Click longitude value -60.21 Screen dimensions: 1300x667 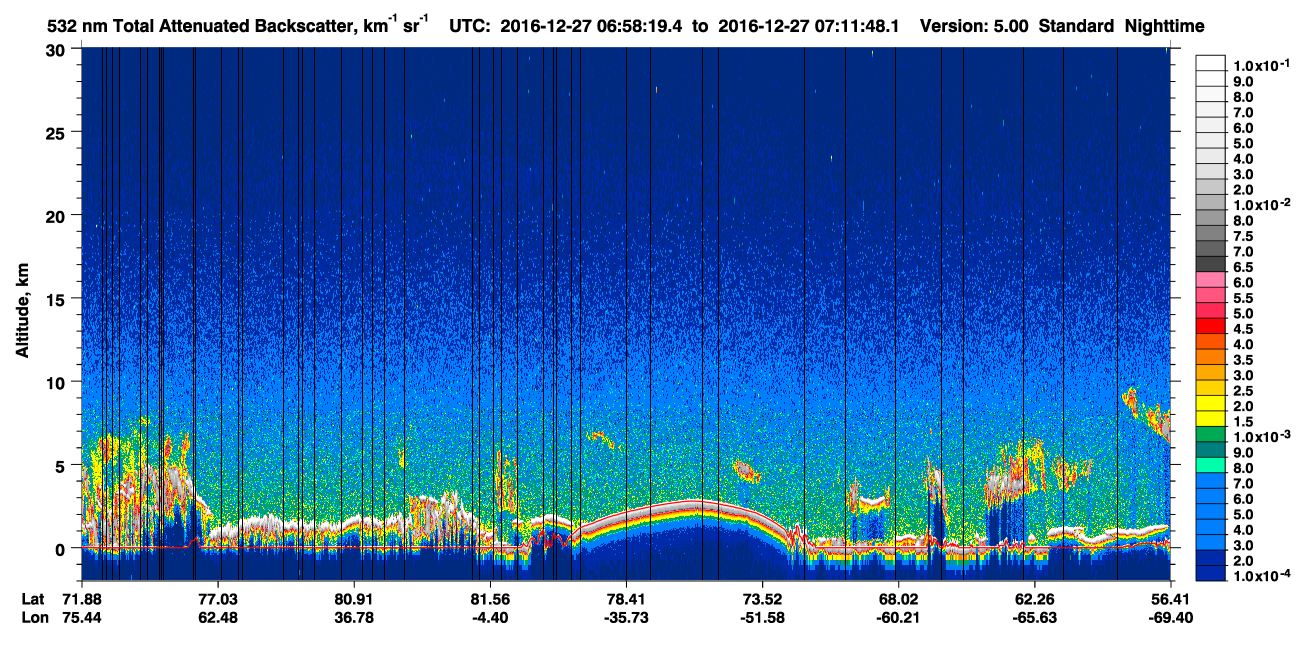click(x=898, y=617)
